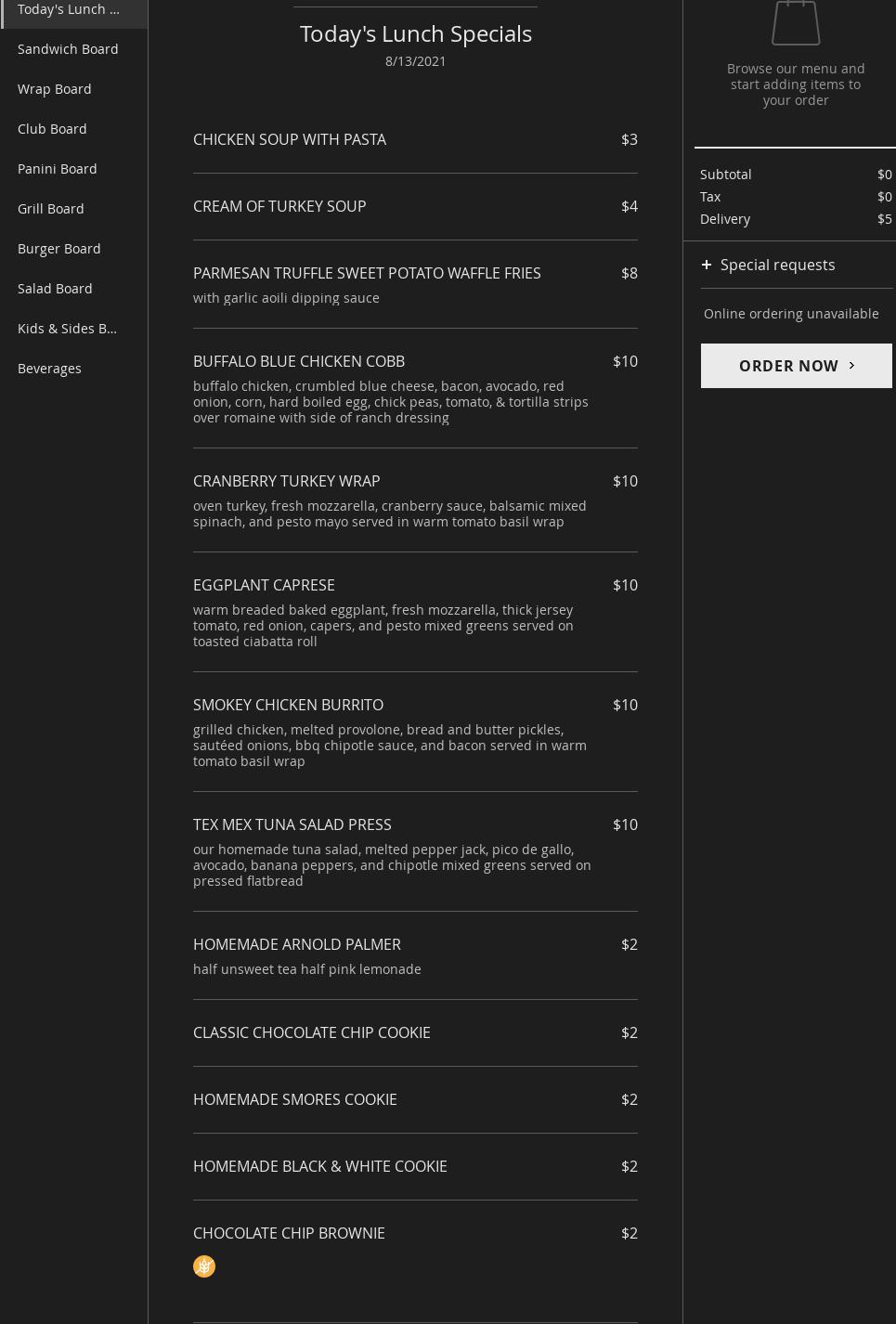Open the Panini Board category
The image size is (896, 1324).
pyautogui.click(x=58, y=169)
